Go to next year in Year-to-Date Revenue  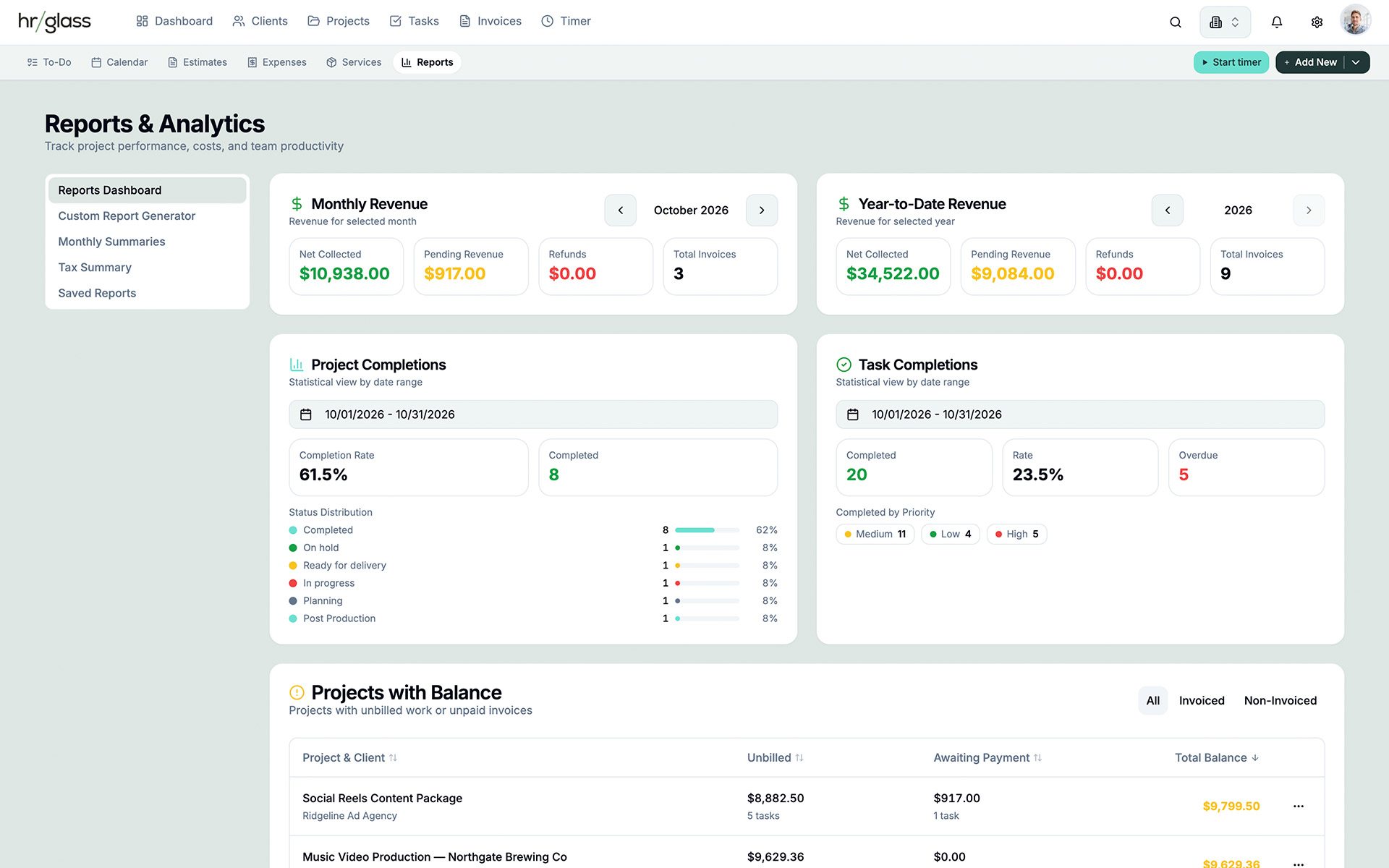coord(1309,210)
